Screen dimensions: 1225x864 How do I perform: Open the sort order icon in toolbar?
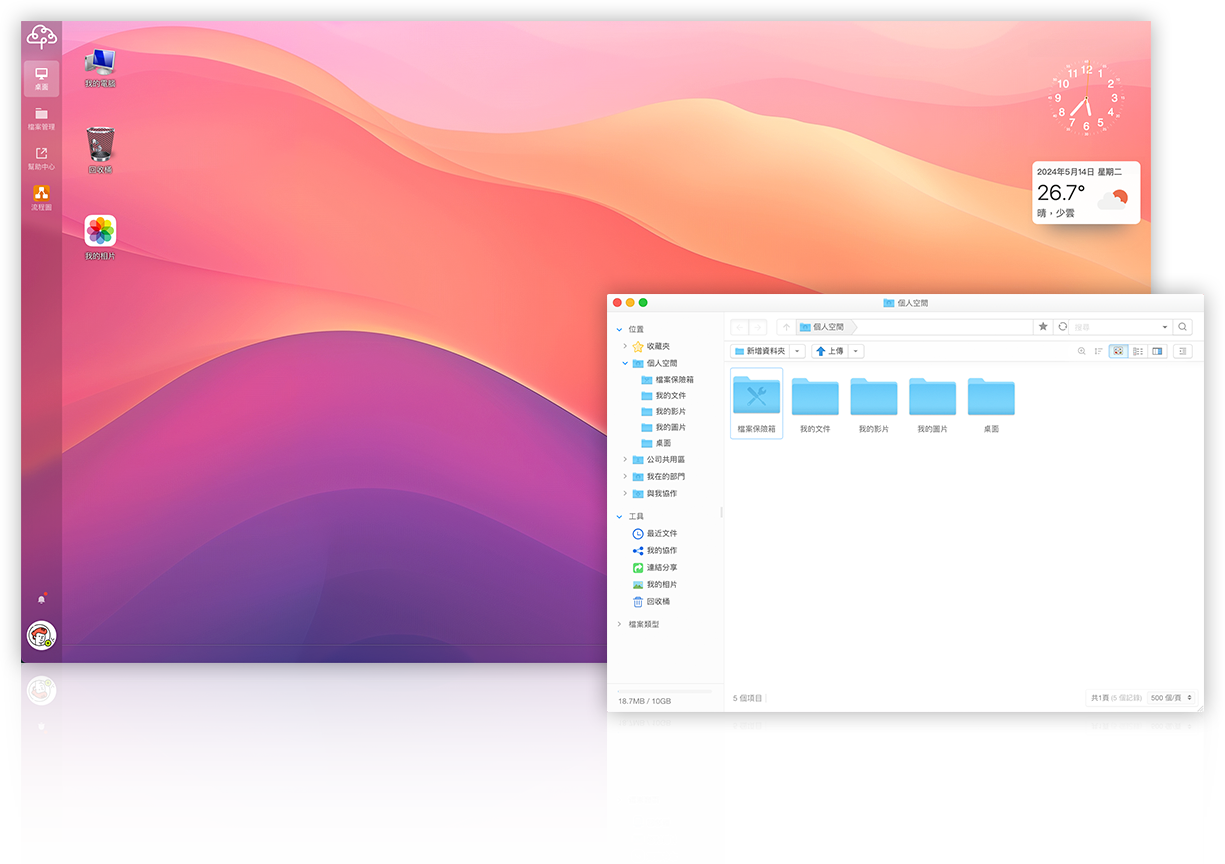point(1098,352)
